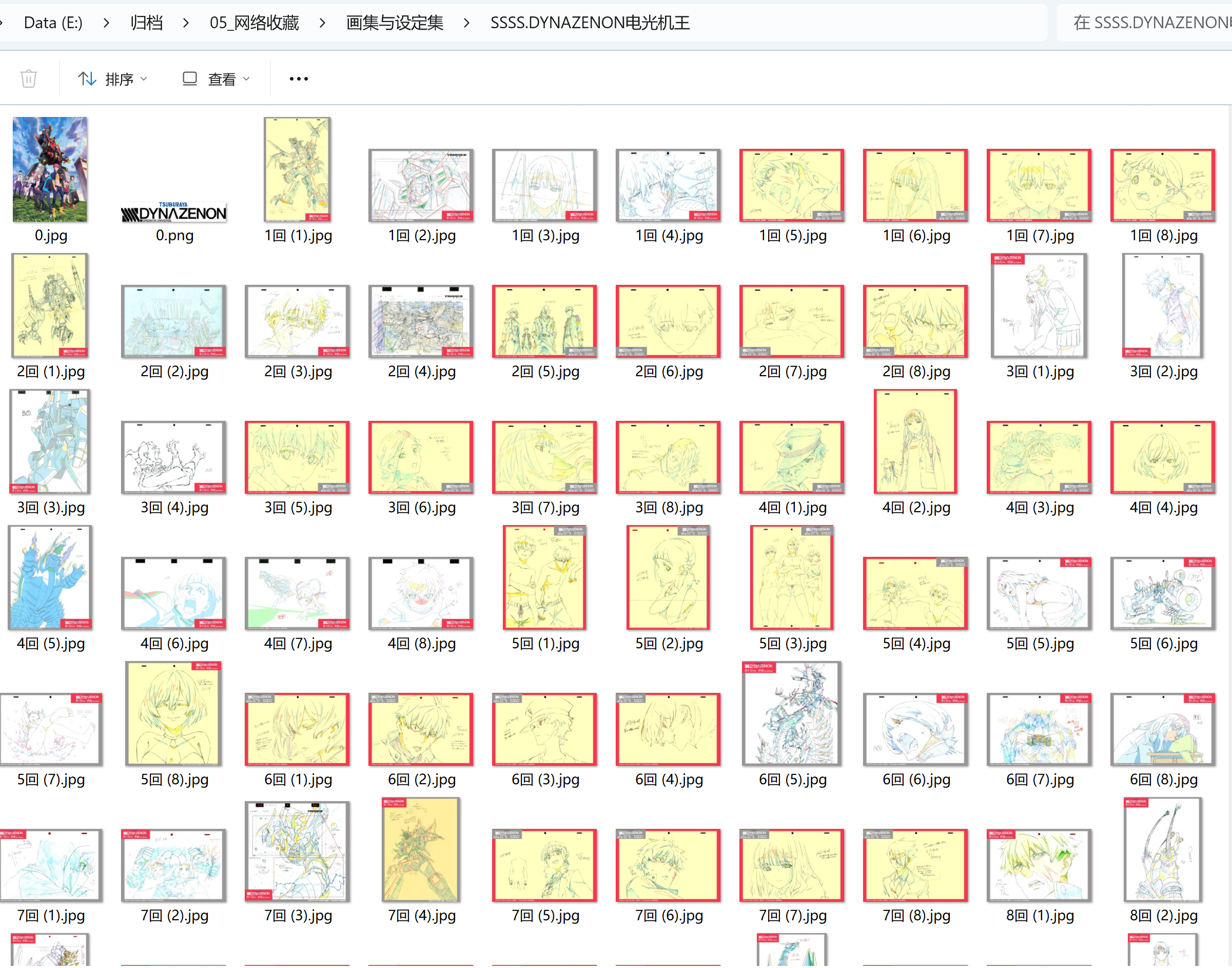Image resolution: width=1232 pixels, height=968 pixels.
Task: Expand chevron after 05_网络收藏 breadcrumb
Action: (322, 23)
